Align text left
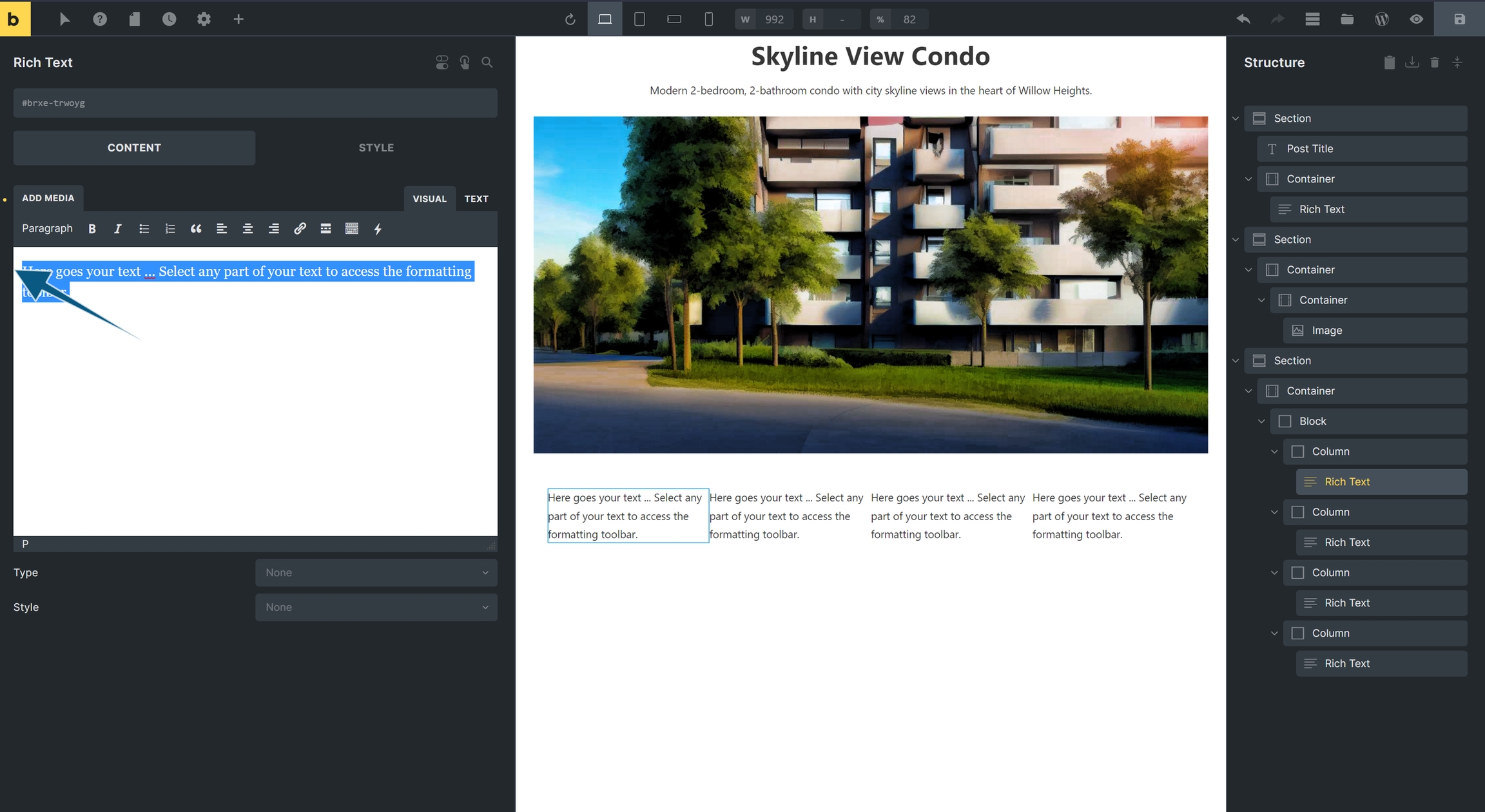Viewport: 1485px width, 812px height. click(222, 229)
